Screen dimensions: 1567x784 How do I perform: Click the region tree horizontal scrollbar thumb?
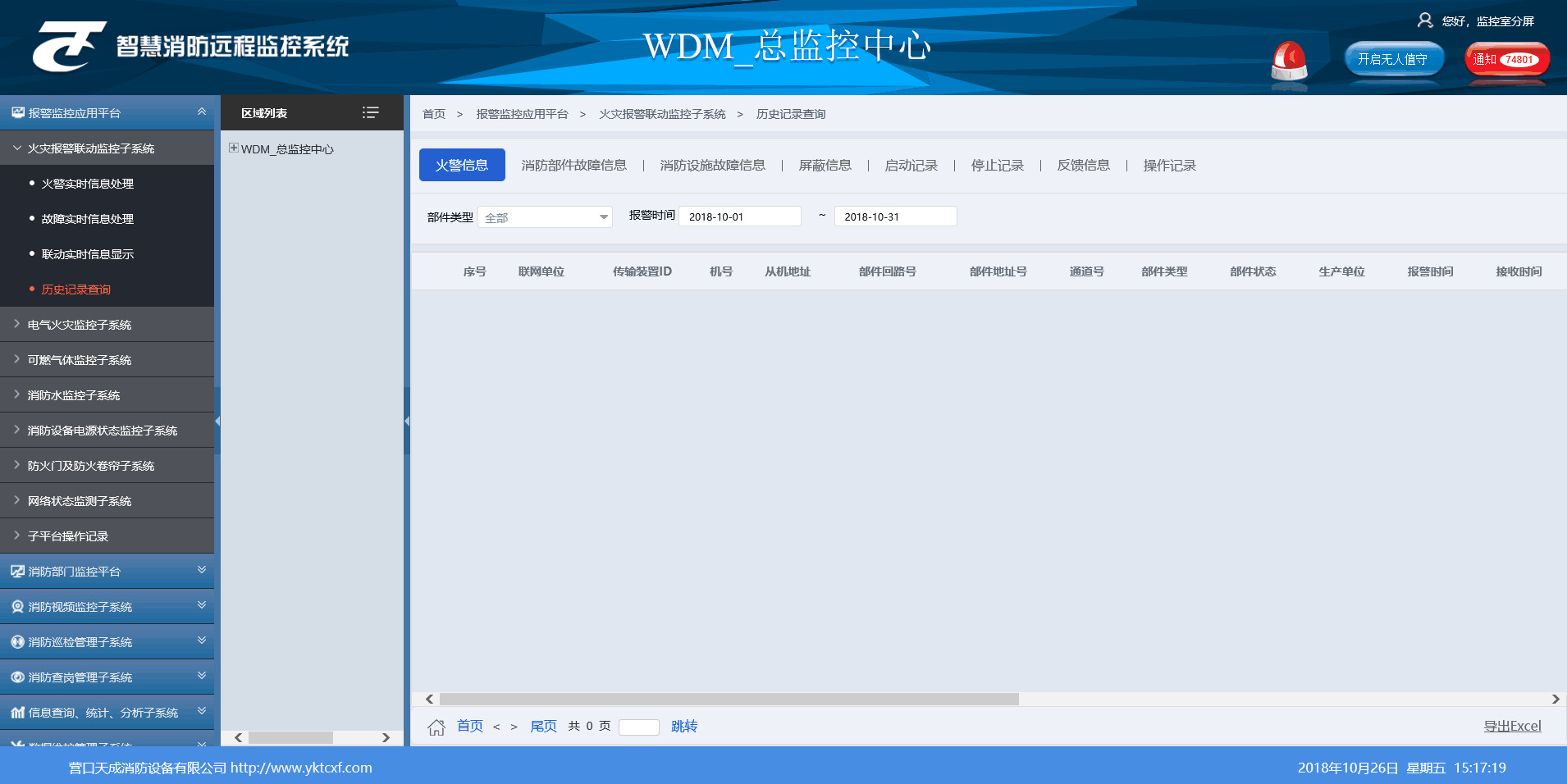(x=290, y=737)
